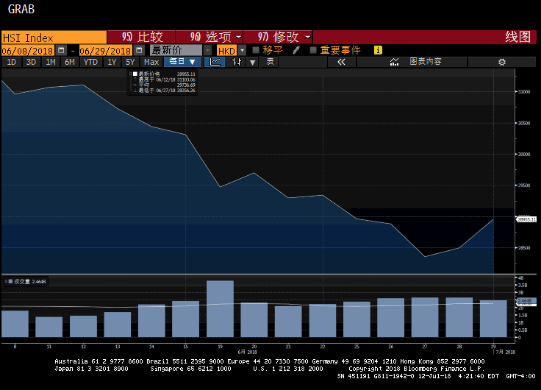The image size is (541, 390).
Task: Click the HSI Index security field
Action: [x=54, y=37]
